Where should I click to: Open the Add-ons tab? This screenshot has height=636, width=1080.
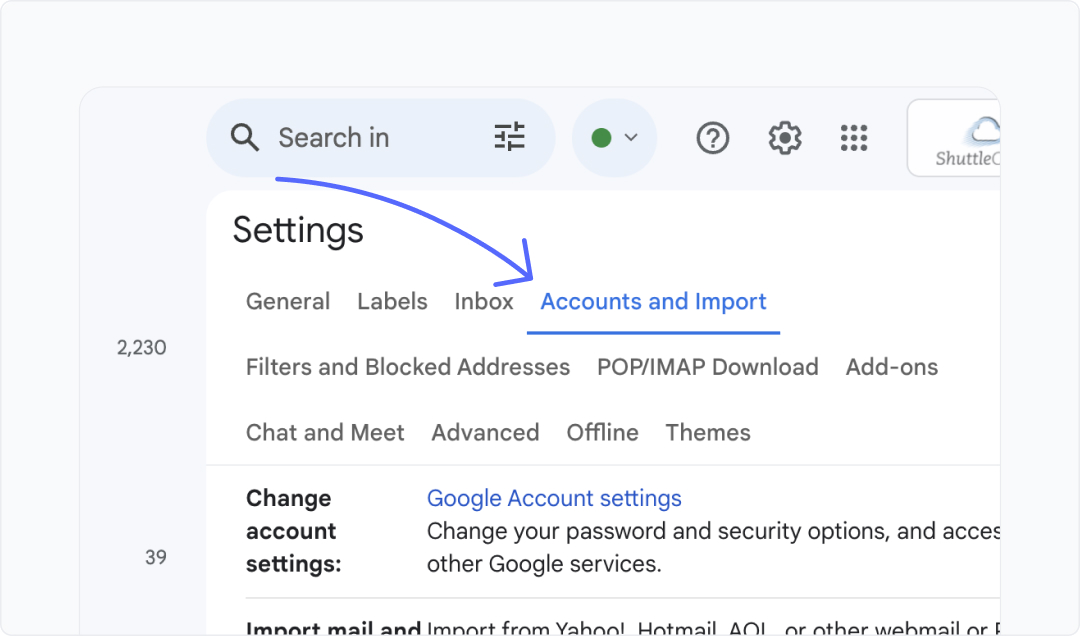point(891,367)
